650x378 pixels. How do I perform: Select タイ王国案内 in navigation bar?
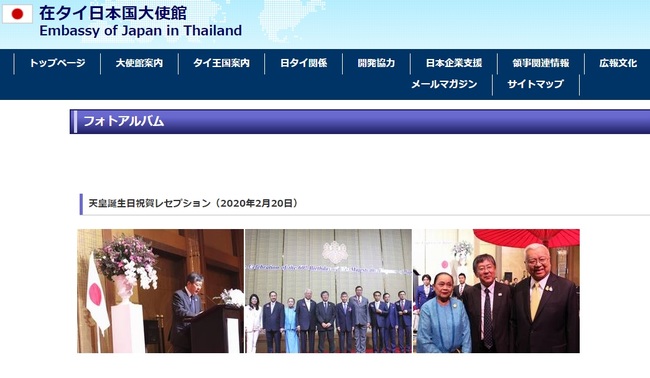[221, 63]
